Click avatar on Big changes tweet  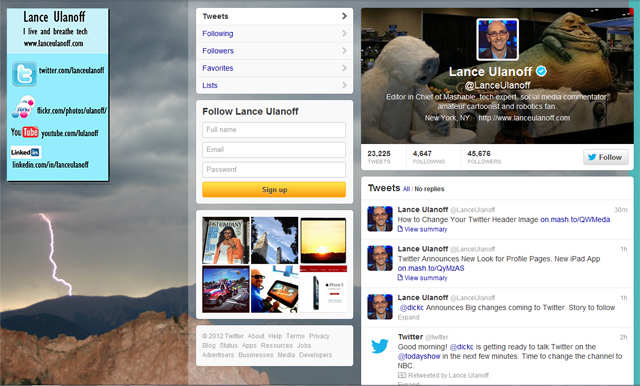pos(380,306)
